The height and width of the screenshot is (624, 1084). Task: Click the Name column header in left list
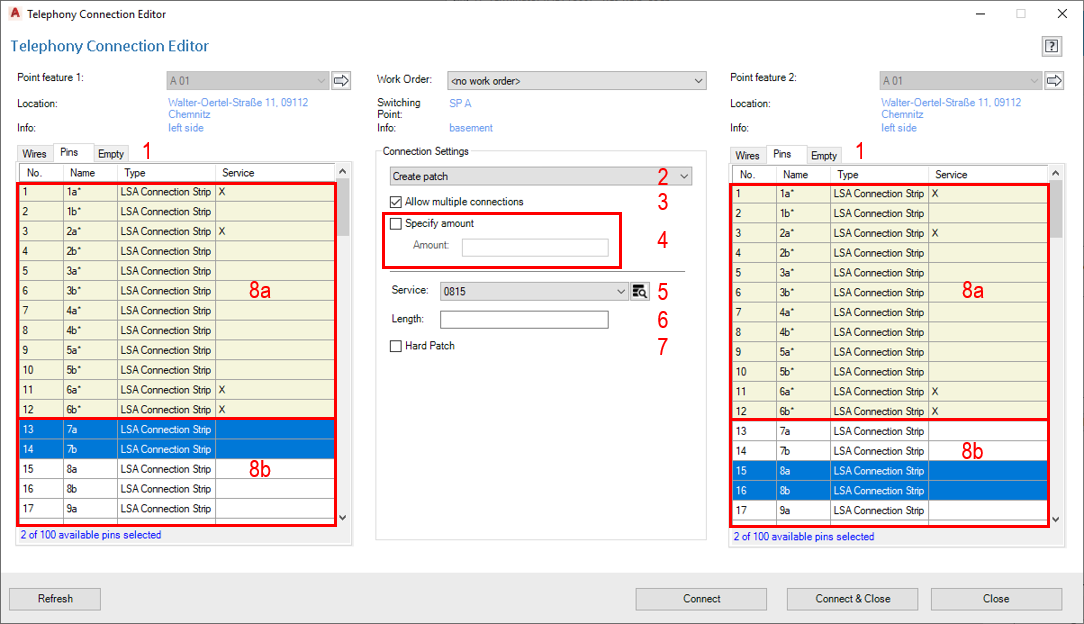coord(91,173)
